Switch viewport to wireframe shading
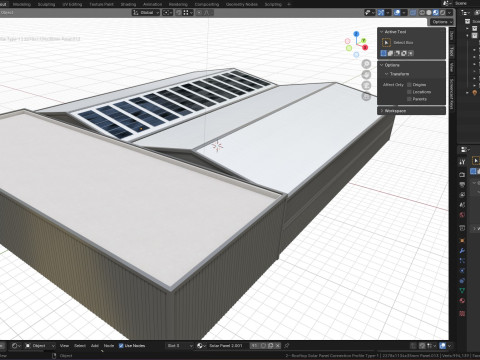Viewport: 480px width, 360px height. (422, 13)
